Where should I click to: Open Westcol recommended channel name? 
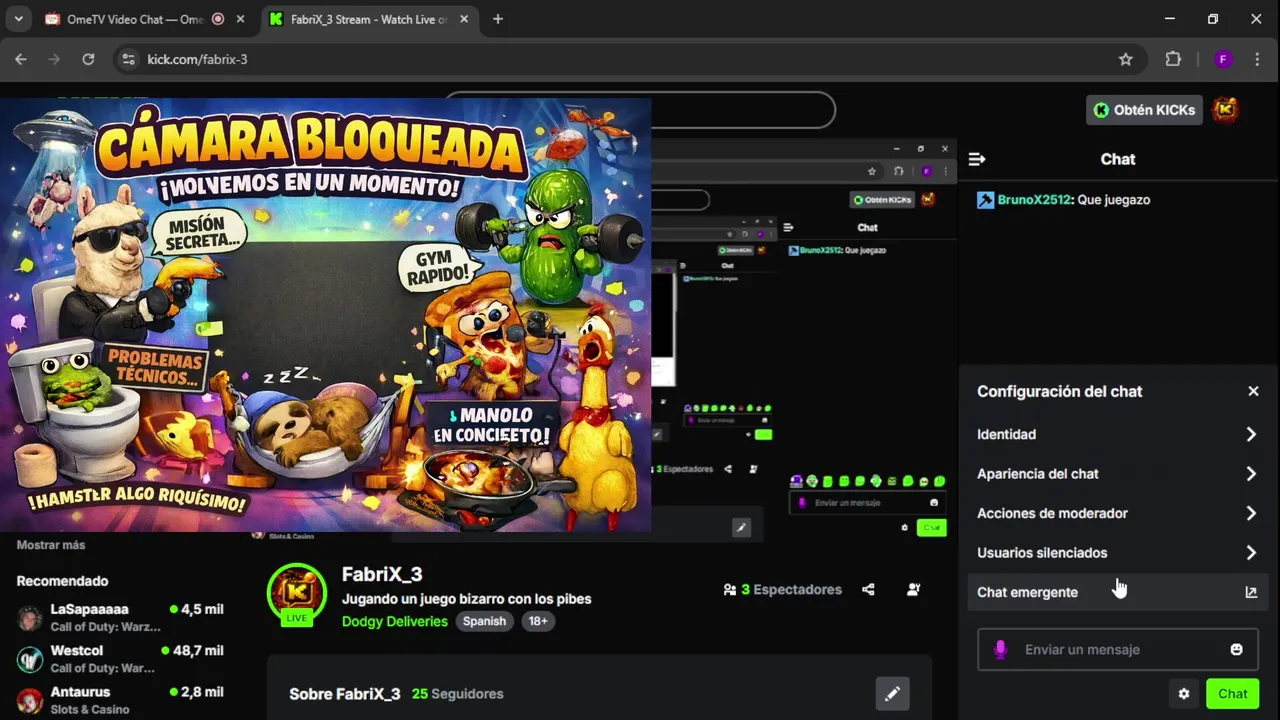77,650
